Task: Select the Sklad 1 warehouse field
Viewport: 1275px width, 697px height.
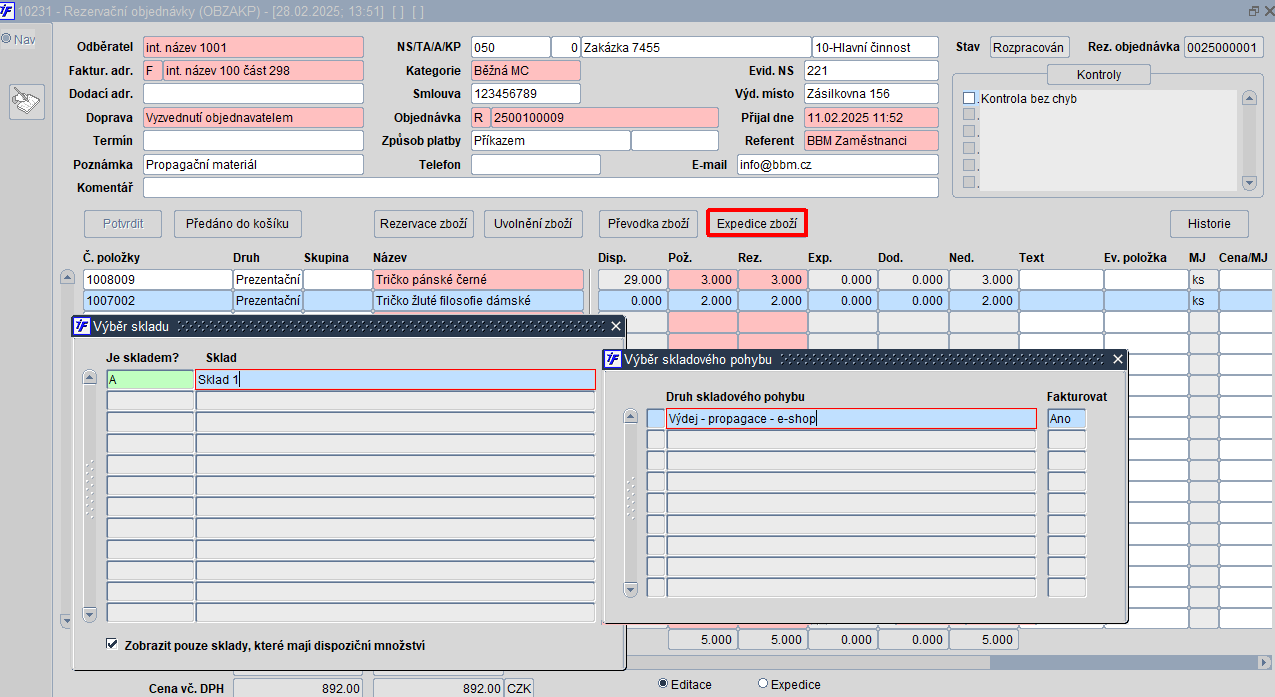Action: (x=395, y=380)
